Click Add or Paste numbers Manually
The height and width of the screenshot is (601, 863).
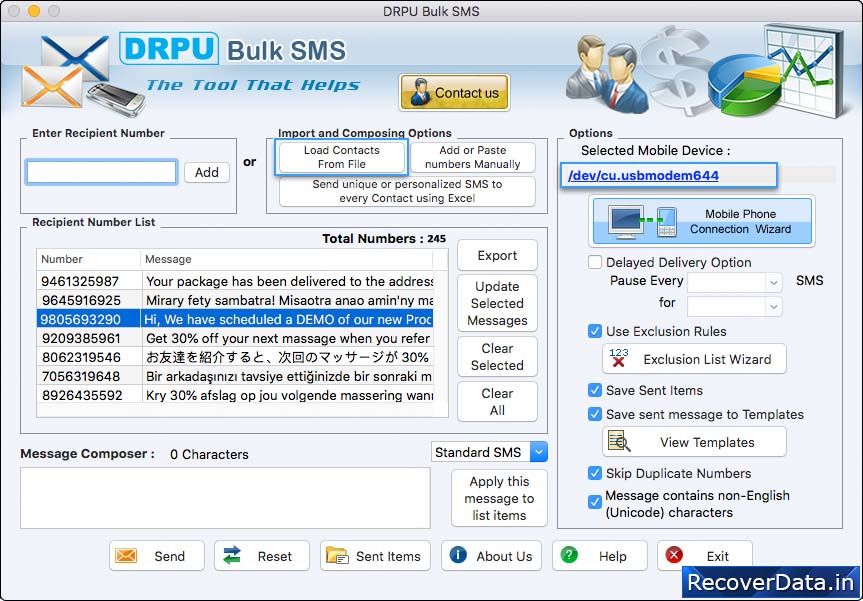(472, 157)
